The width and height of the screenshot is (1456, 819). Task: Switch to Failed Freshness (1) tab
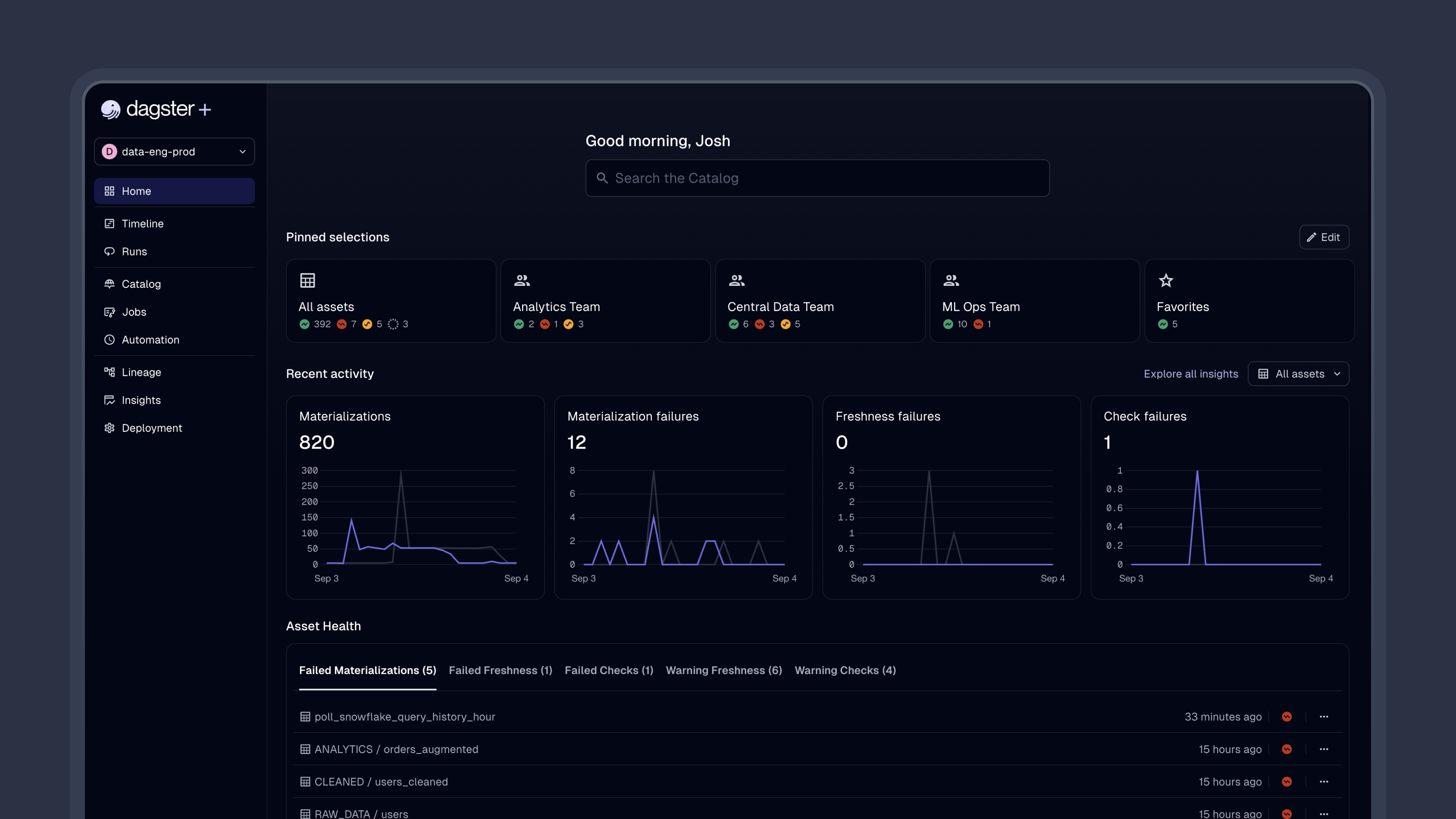coord(500,670)
